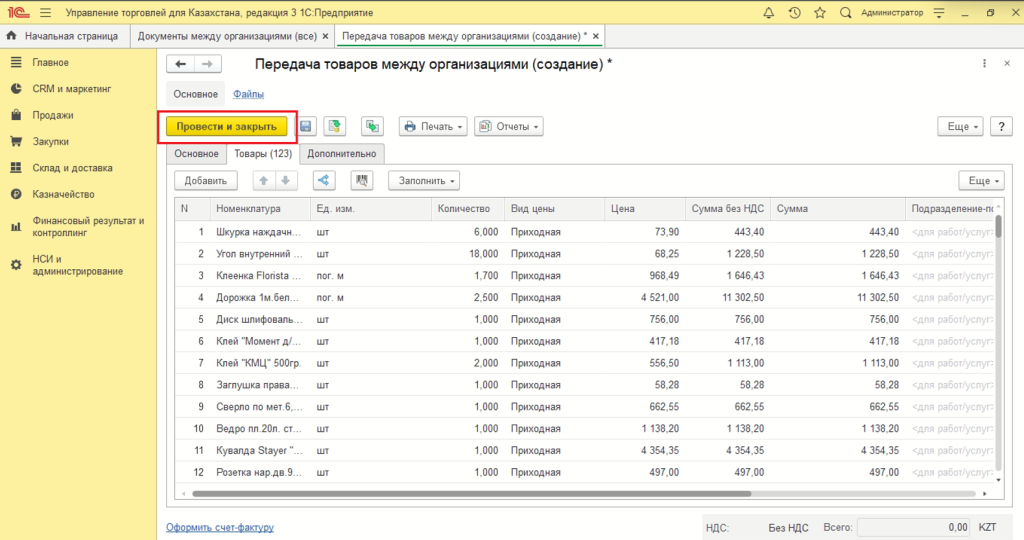Click the Количество column header
Viewport: 1024px width, 540px height.
pyautogui.click(x=468, y=209)
